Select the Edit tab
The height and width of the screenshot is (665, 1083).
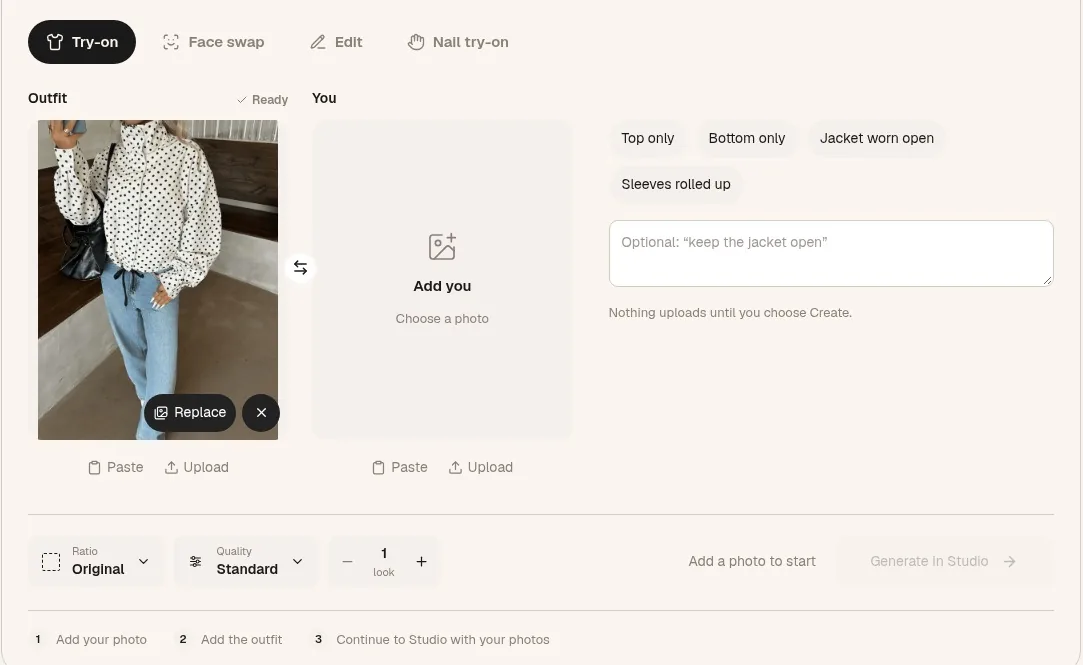336,42
